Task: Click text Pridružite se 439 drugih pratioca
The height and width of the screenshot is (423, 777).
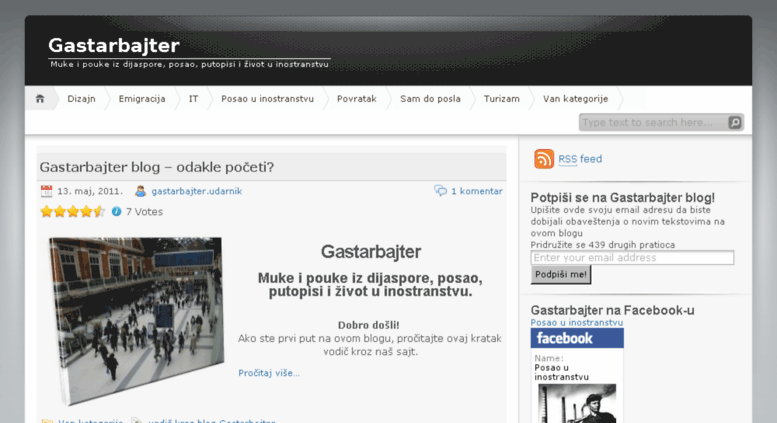Action: pos(603,245)
